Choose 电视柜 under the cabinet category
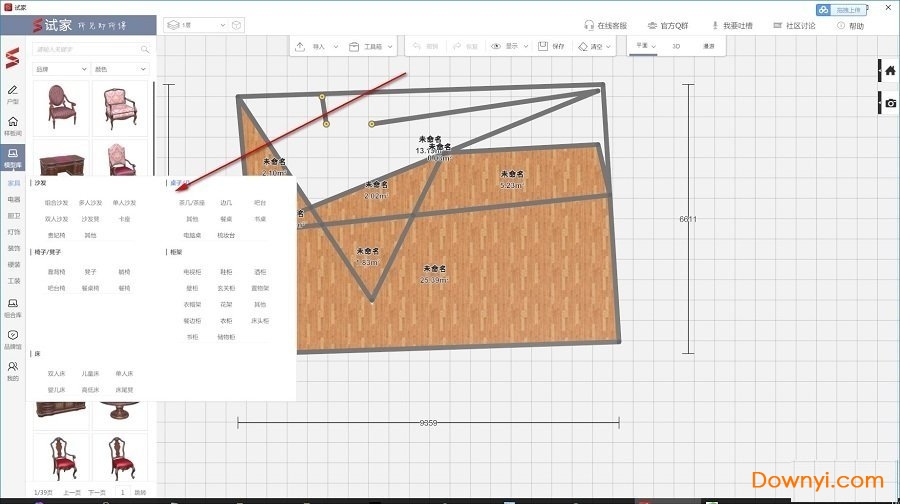The height and width of the screenshot is (504, 900). click(192, 271)
